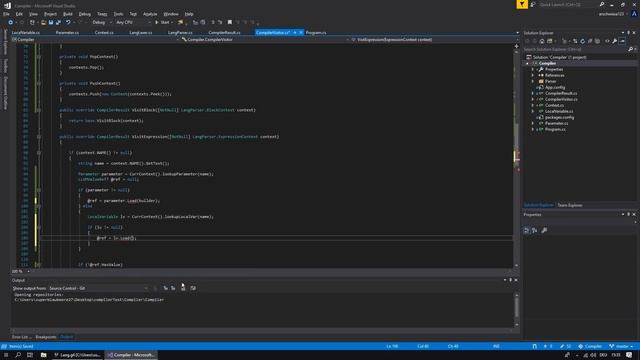
Task: Click the master branch indicator in status bar
Action: (x=621, y=346)
